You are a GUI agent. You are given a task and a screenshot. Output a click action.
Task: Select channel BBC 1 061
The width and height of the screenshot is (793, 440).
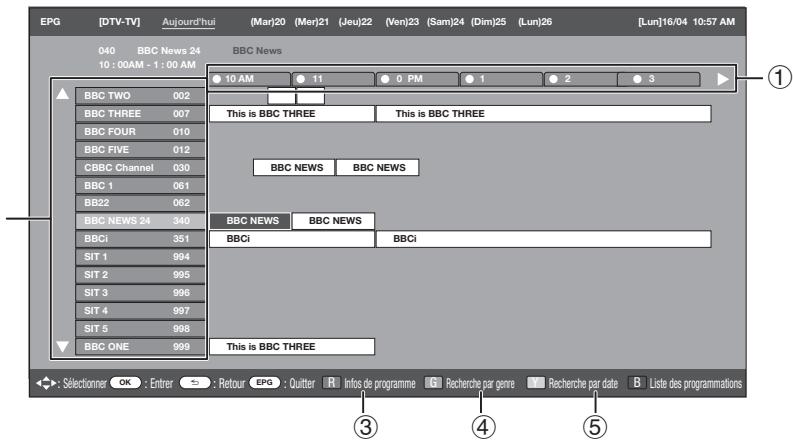tap(140, 186)
